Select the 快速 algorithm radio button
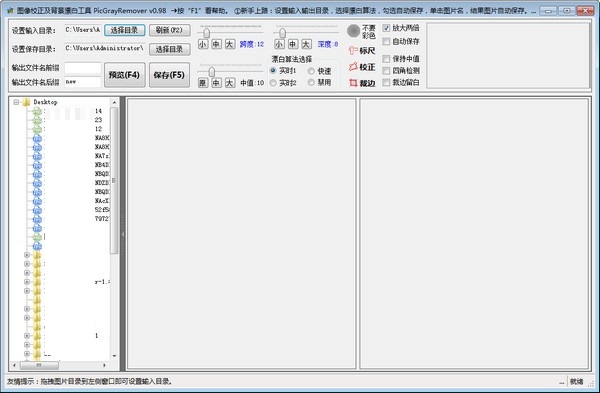The width and height of the screenshot is (600, 393). point(311,71)
